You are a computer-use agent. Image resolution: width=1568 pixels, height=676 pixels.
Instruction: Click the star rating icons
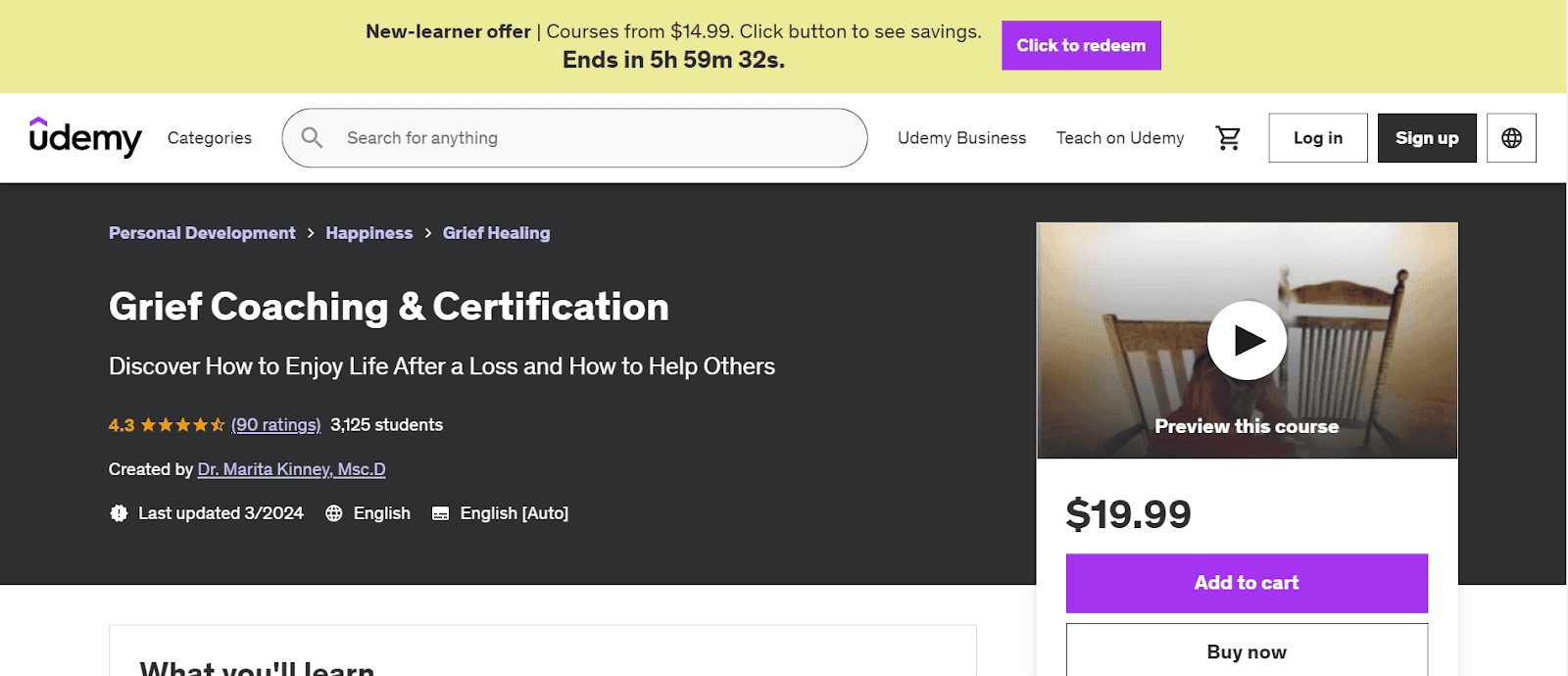182,425
